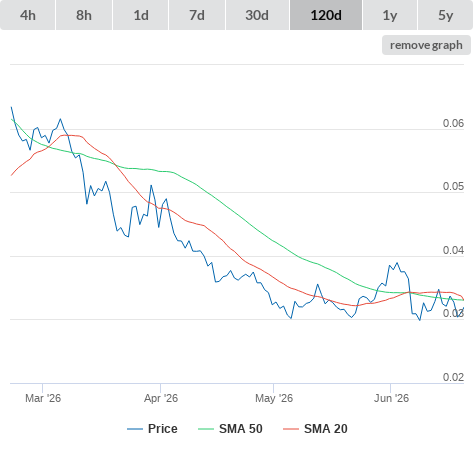Choose the 7d time range
The image size is (474, 455).
coord(197,15)
